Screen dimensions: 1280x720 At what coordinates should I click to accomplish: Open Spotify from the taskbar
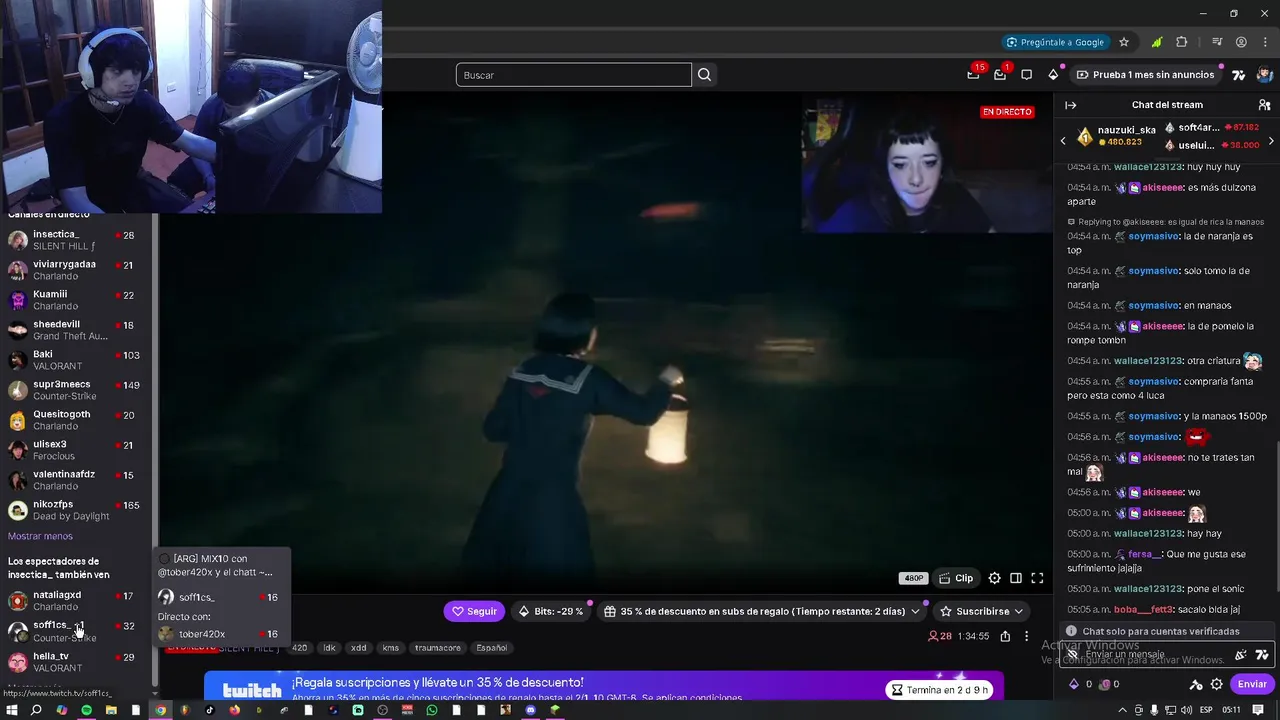point(86,710)
